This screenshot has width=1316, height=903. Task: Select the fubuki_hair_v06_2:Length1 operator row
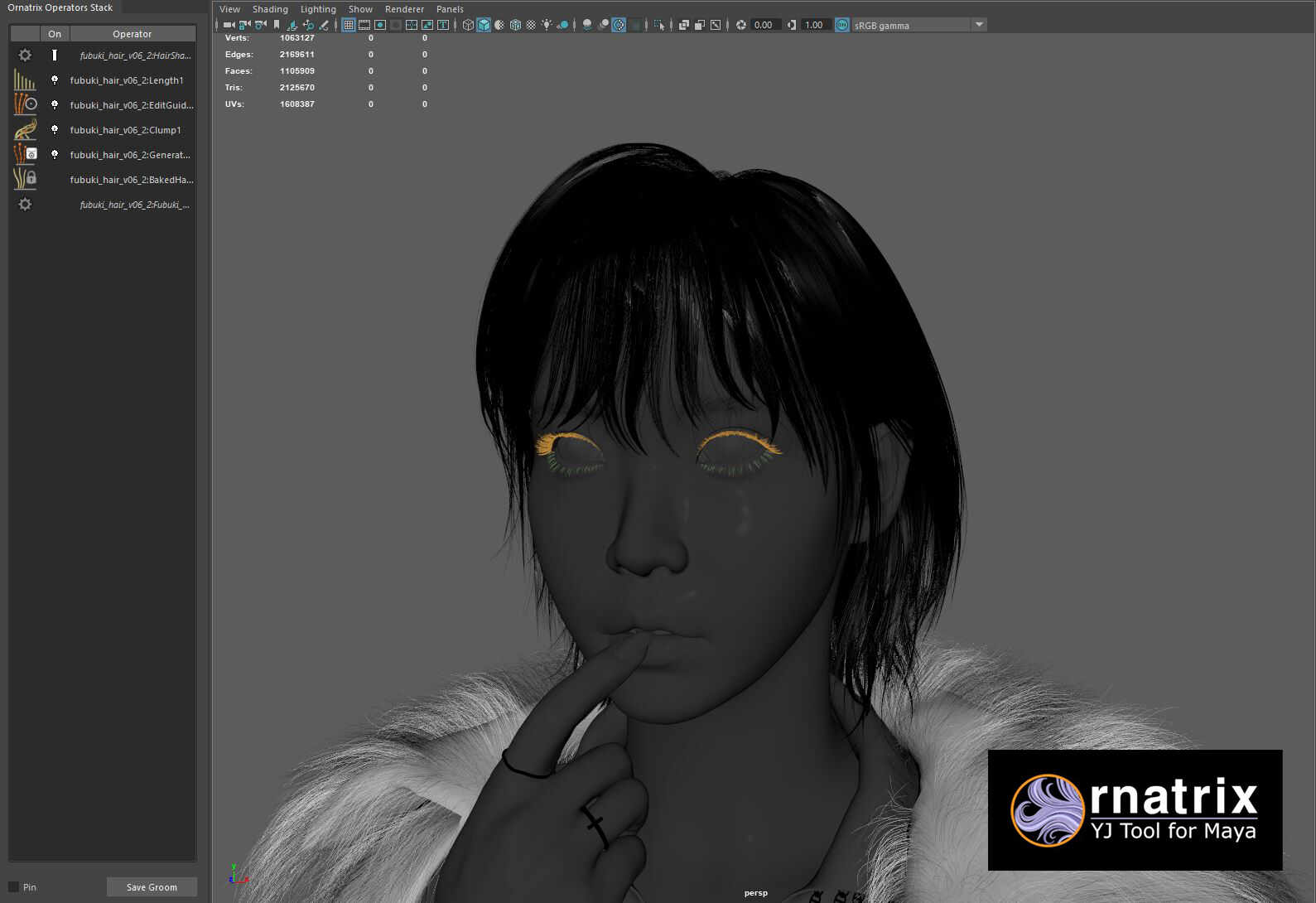[x=103, y=80]
